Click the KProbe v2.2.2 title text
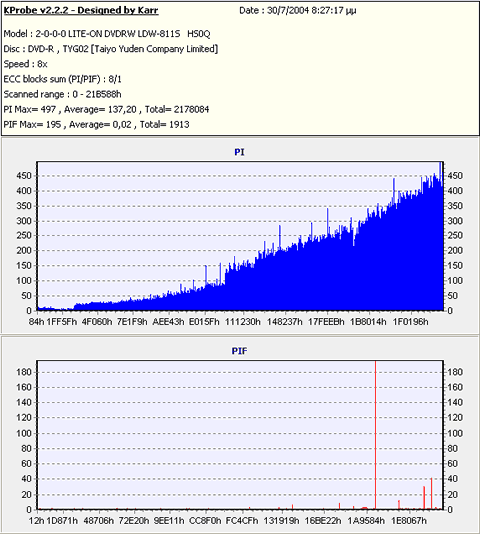 coord(81,10)
